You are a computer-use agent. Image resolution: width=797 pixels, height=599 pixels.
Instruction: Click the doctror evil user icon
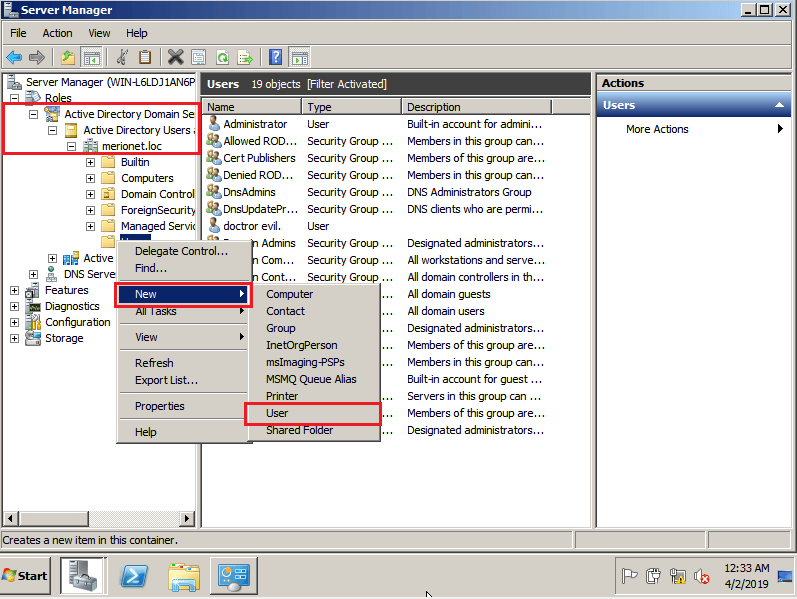pos(214,226)
